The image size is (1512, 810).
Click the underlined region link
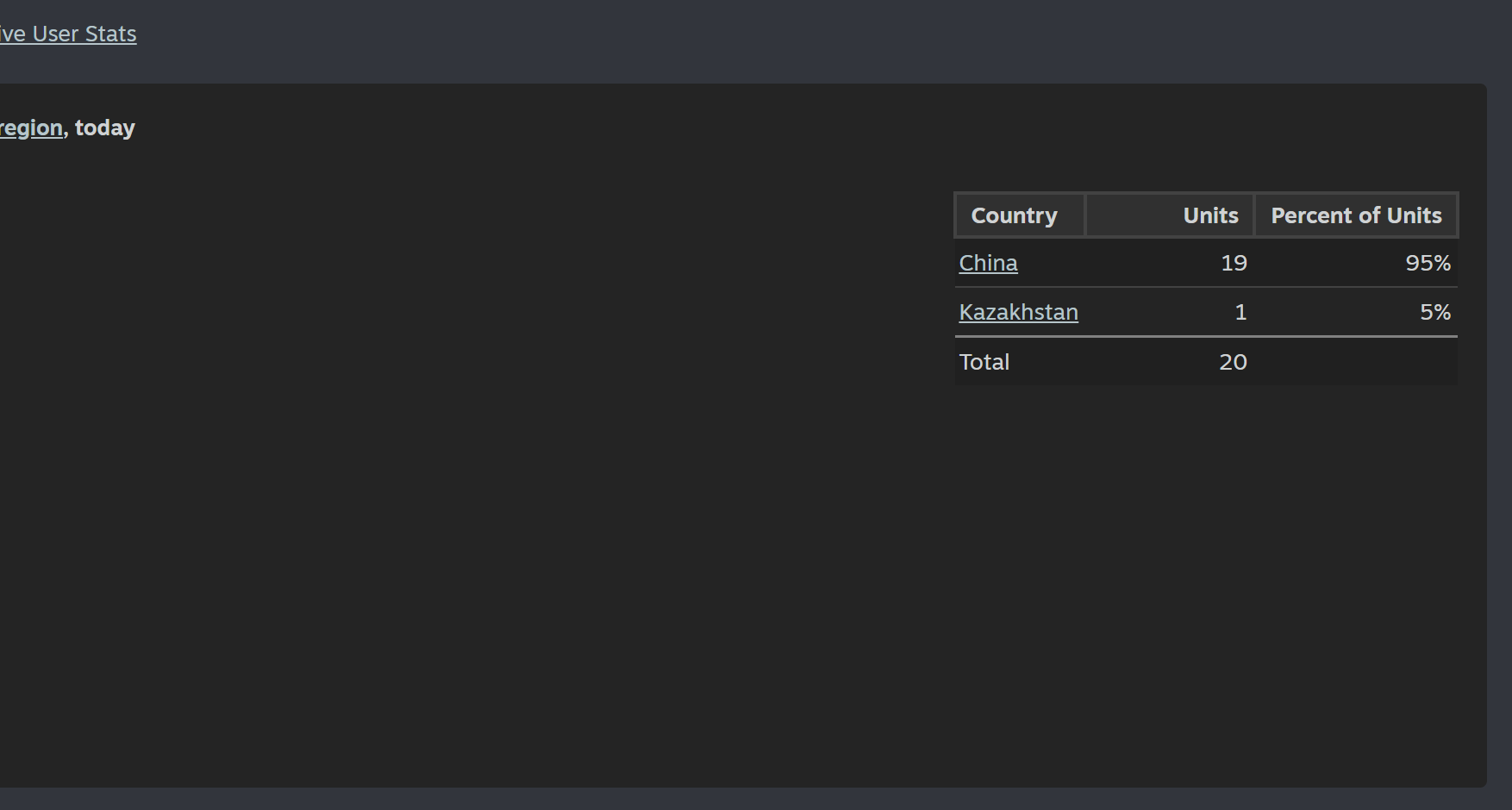click(32, 128)
